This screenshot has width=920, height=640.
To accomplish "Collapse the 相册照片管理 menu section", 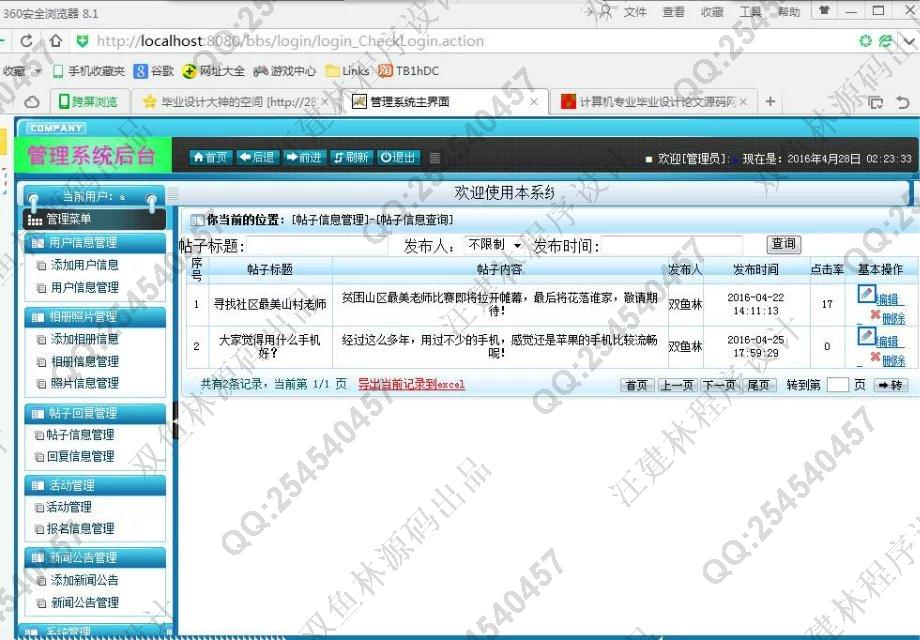I will (95, 317).
